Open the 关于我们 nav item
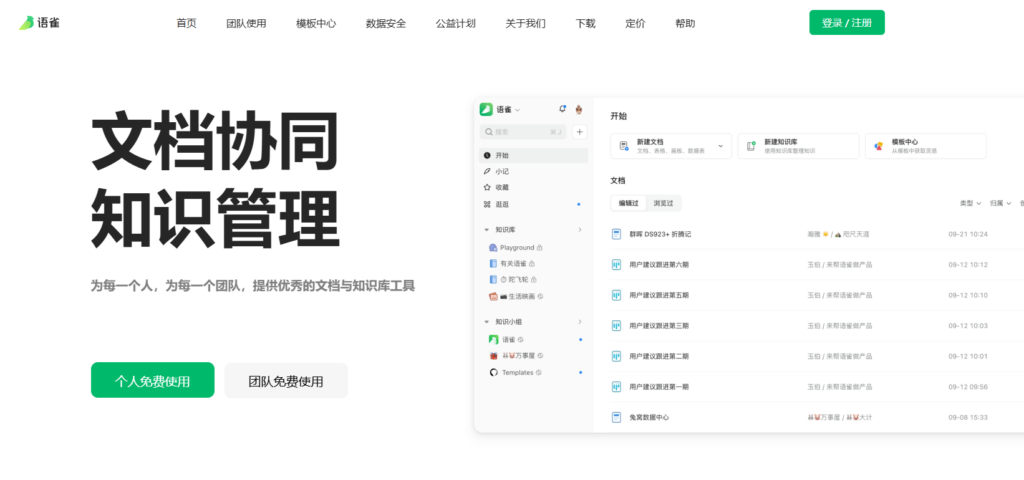Viewport: 1024px width, 480px height. (526, 24)
